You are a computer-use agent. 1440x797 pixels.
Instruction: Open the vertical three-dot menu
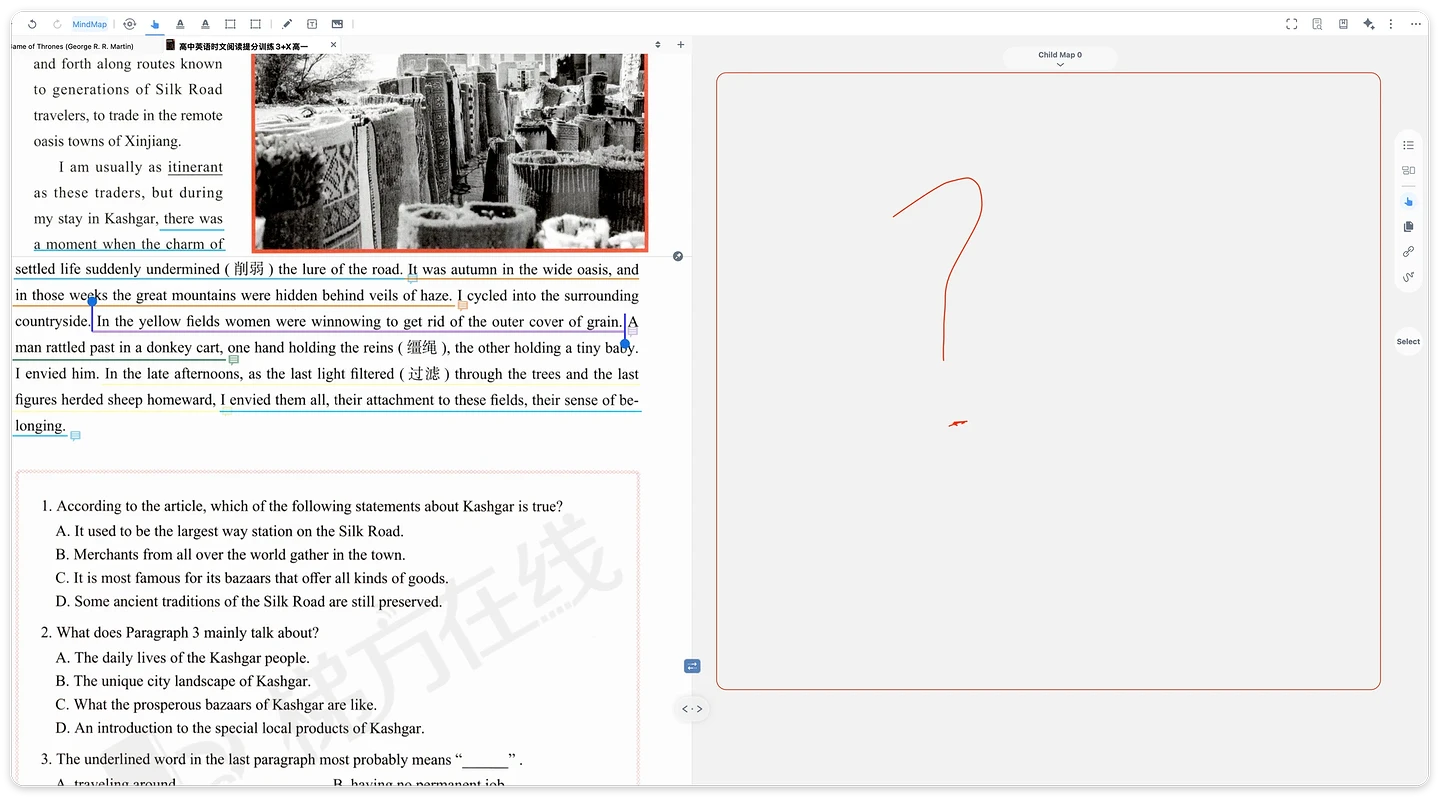1392,24
